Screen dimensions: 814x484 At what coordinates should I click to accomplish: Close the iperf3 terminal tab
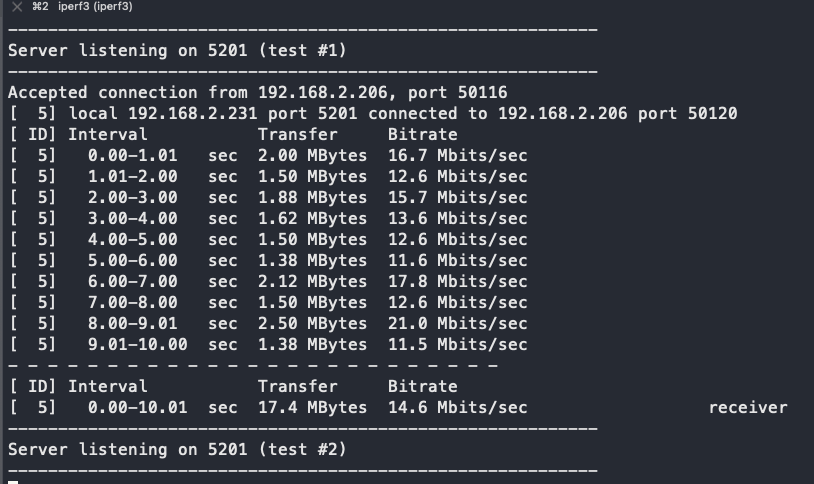click(17, 7)
